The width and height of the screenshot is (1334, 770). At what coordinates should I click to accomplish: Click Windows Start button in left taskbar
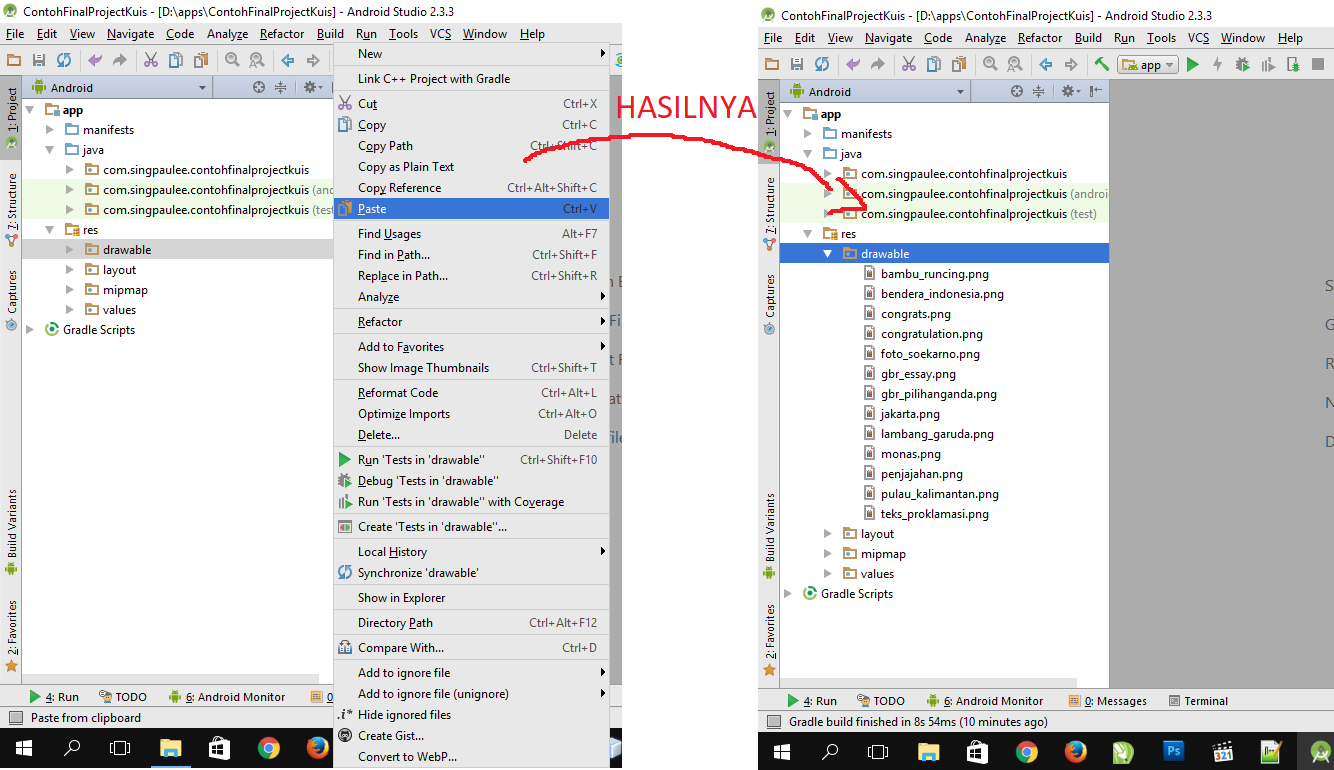pyautogui.click(x=23, y=747)
